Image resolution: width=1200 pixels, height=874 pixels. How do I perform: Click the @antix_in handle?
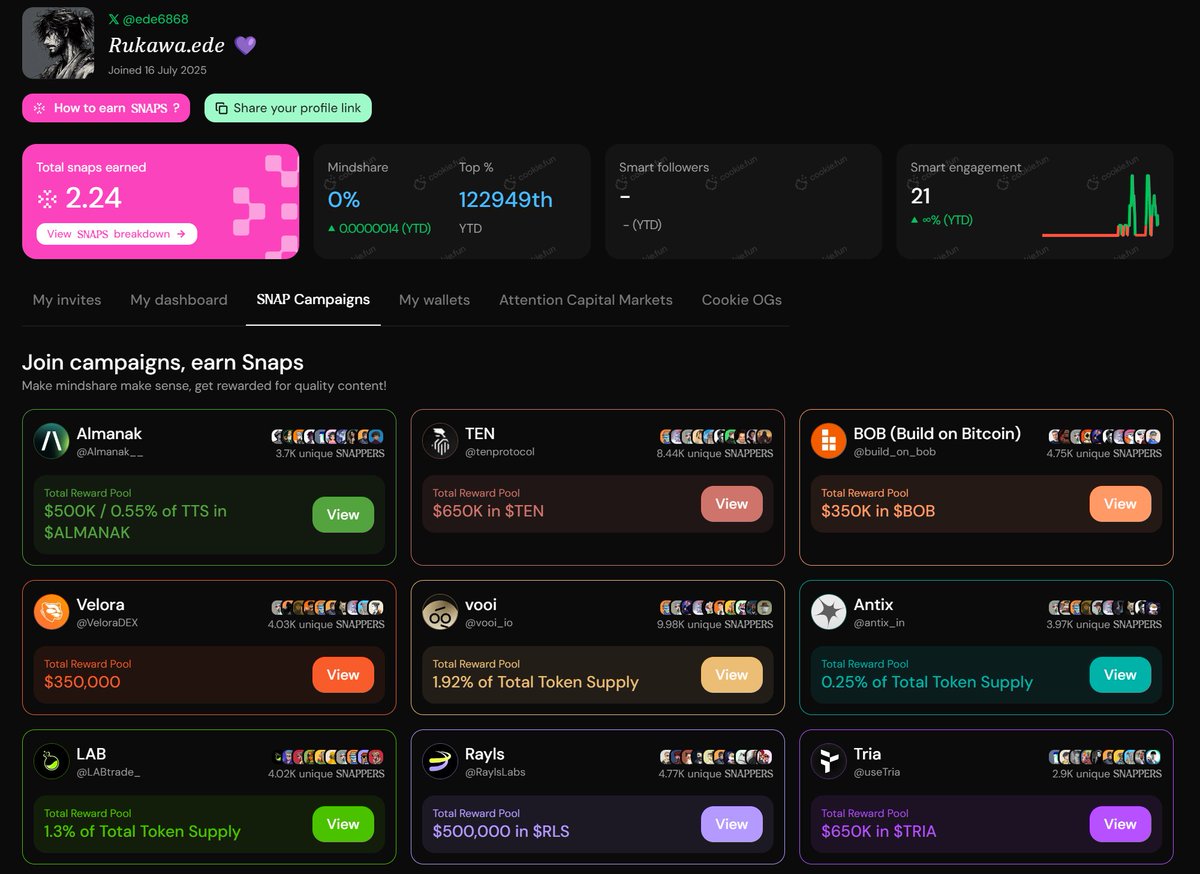click(x=879, y=623)
